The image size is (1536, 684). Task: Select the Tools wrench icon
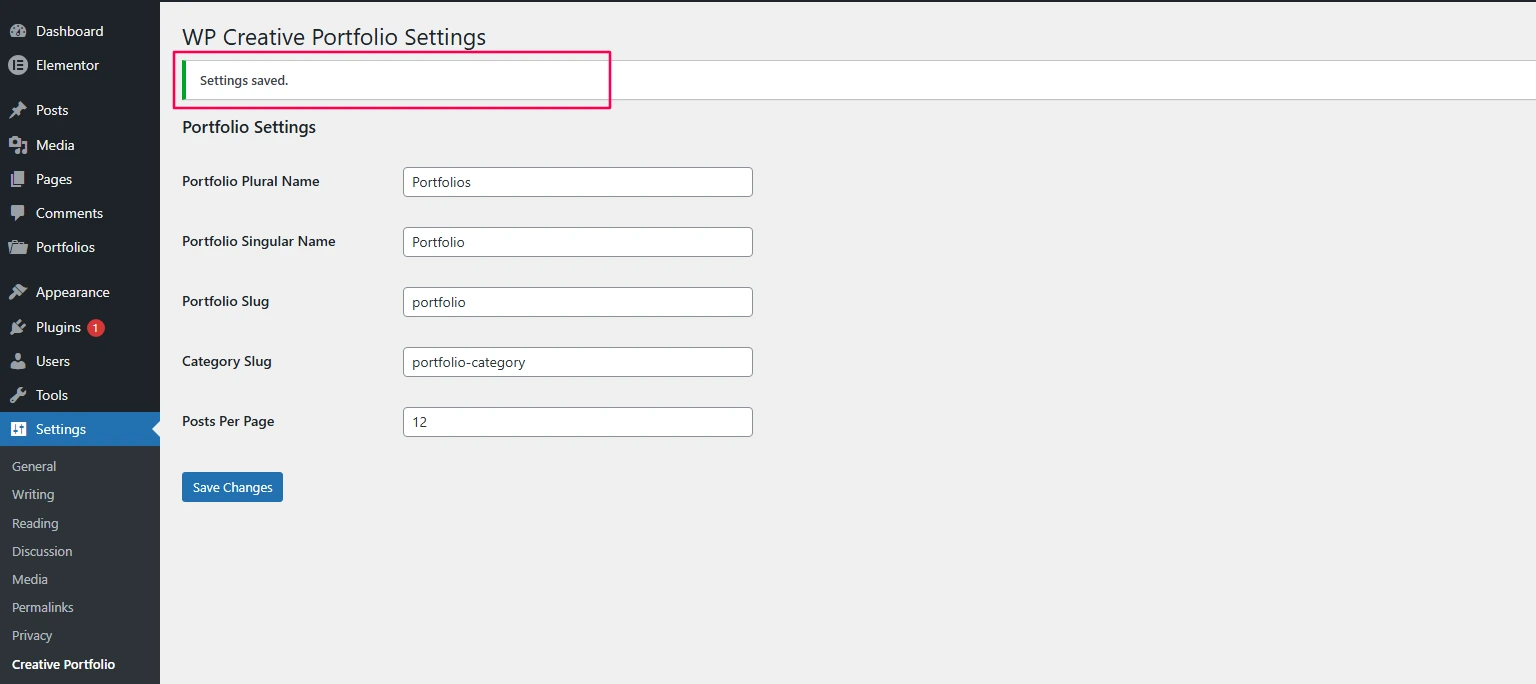point(20,395)
